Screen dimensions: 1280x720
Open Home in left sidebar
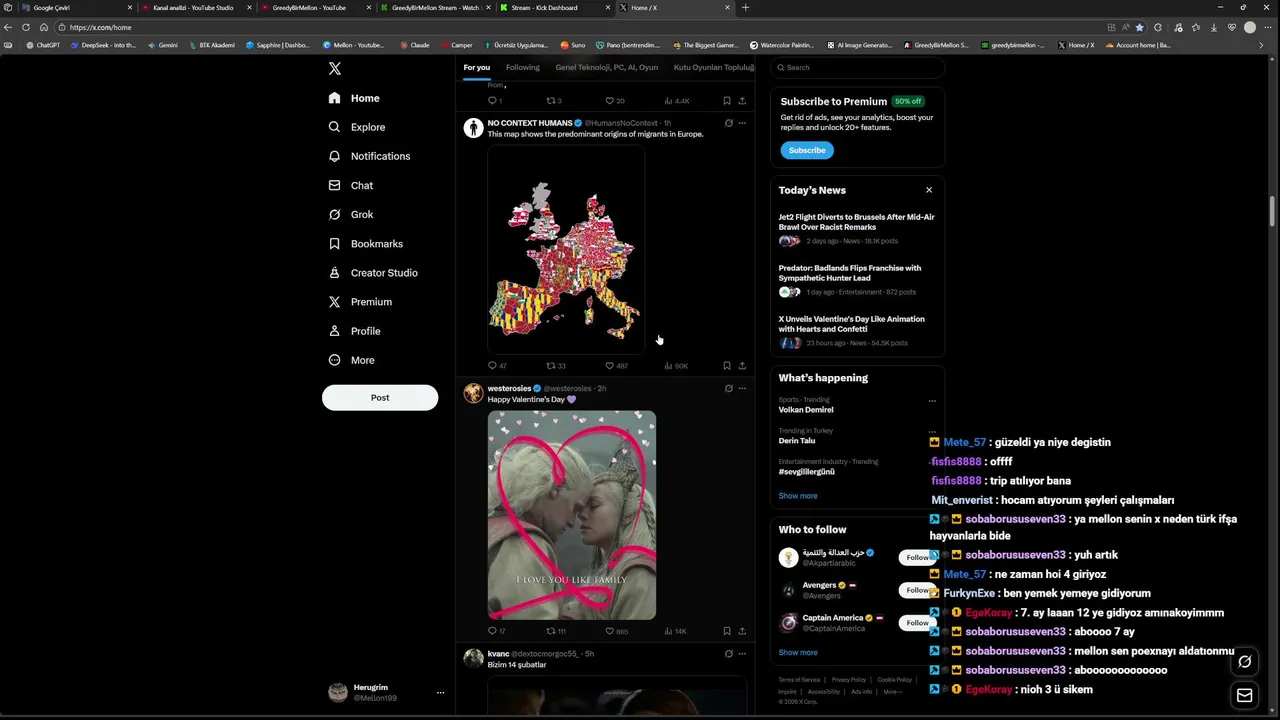click(x=354, y=98)
